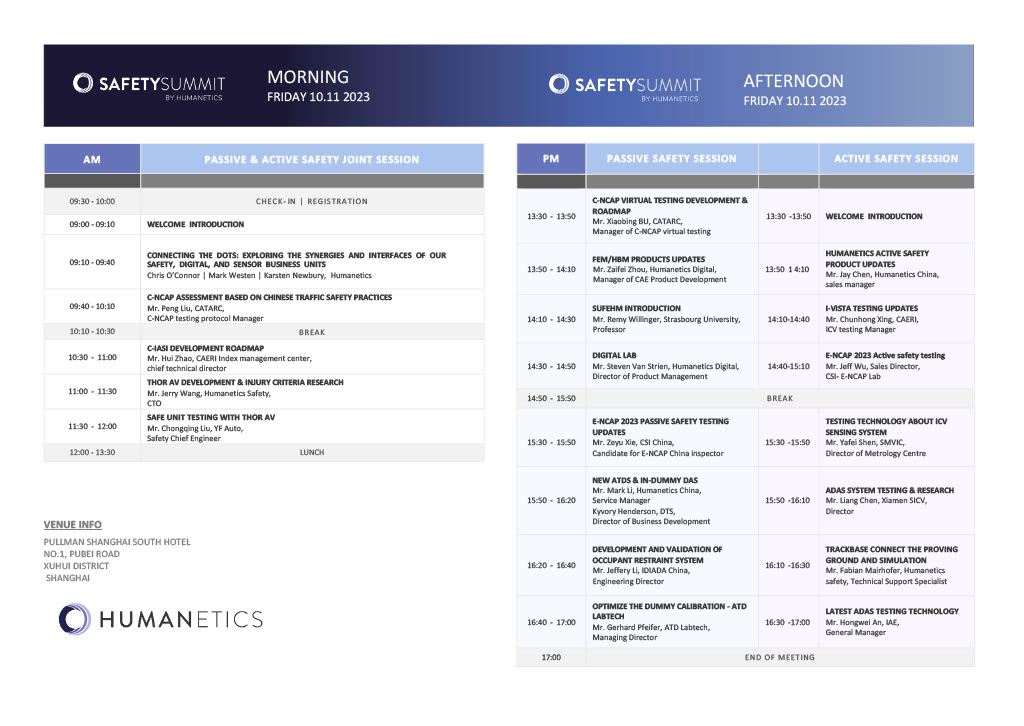Click Welcome Introduction in Active Safety column

click(874, 216)
